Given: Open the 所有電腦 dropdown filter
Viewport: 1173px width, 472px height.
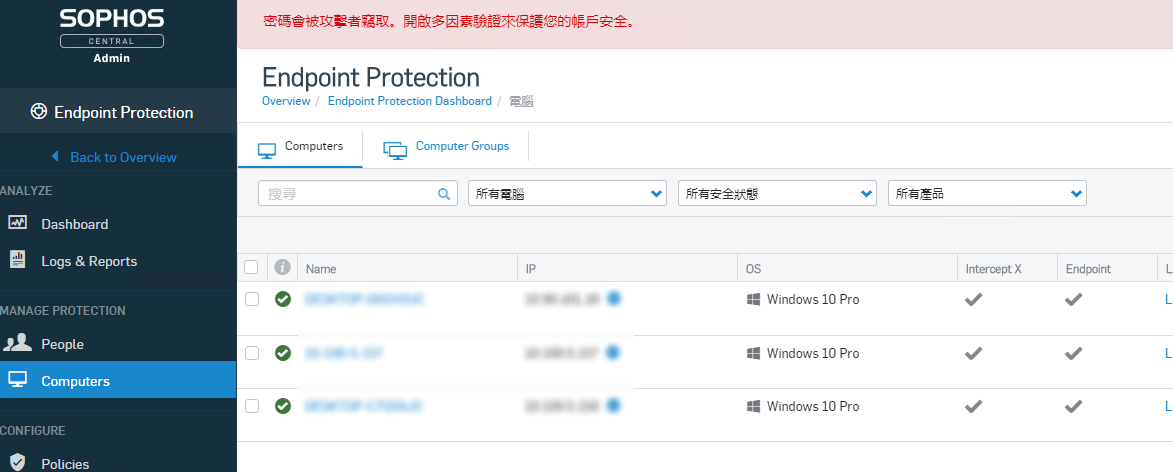Looking at the screenshot, I should pyautogui.click(x=567, y=194).
